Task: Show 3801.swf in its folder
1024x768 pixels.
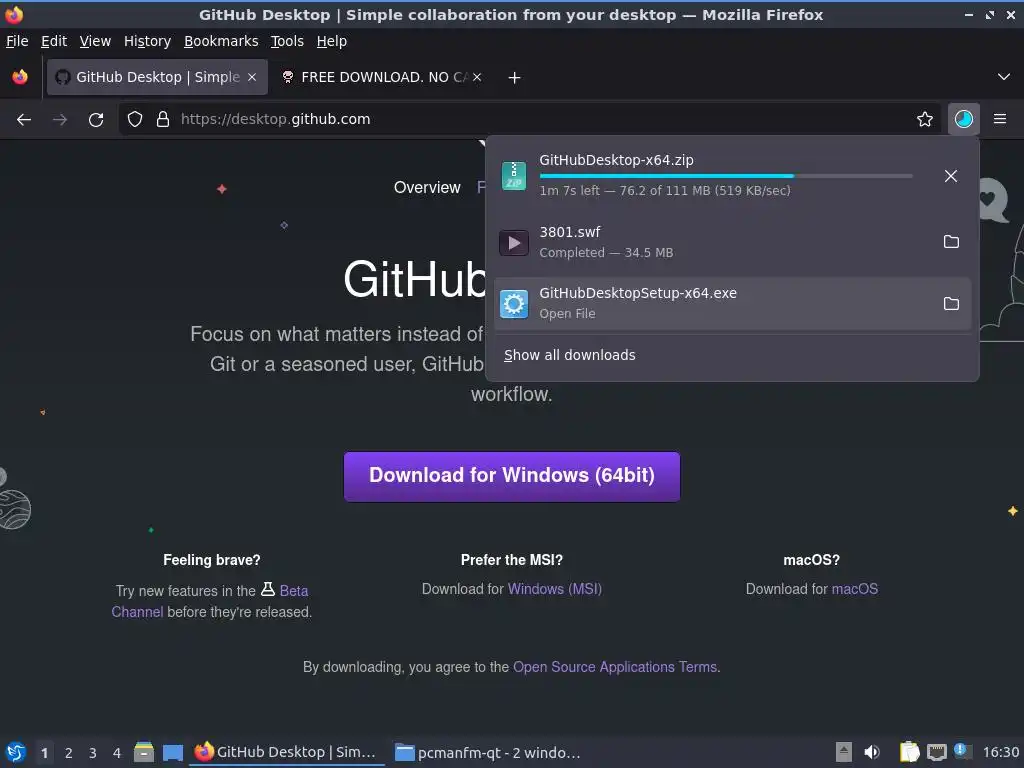Action: pos(952,242)
